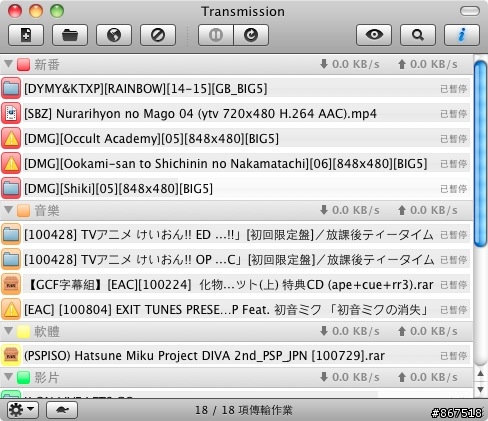Click the warning icon of the Ookami-san torrent

pyautogui.click(x=11, y=163)
